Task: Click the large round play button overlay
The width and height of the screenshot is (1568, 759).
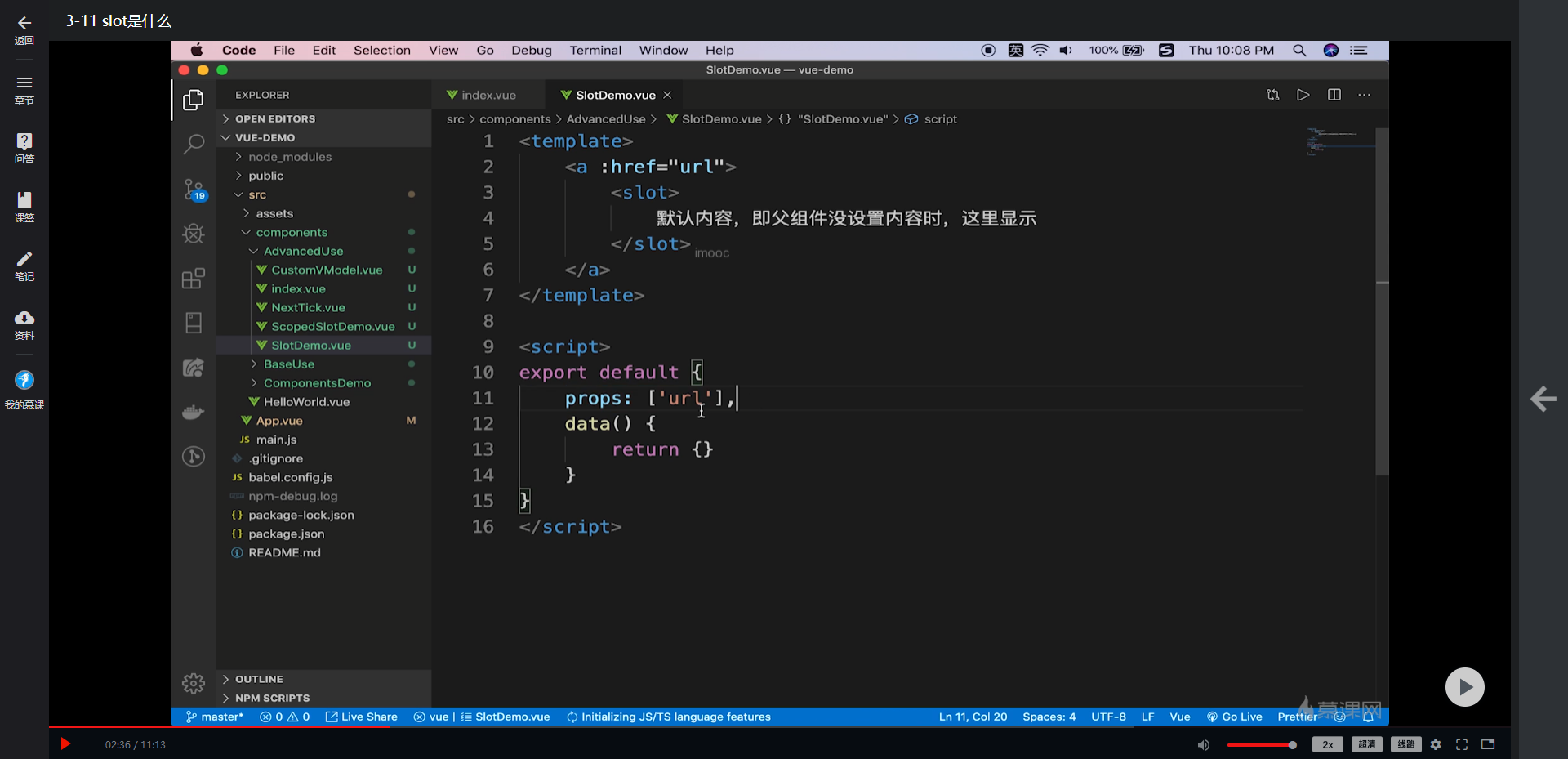Action: tap(1464, 687)
